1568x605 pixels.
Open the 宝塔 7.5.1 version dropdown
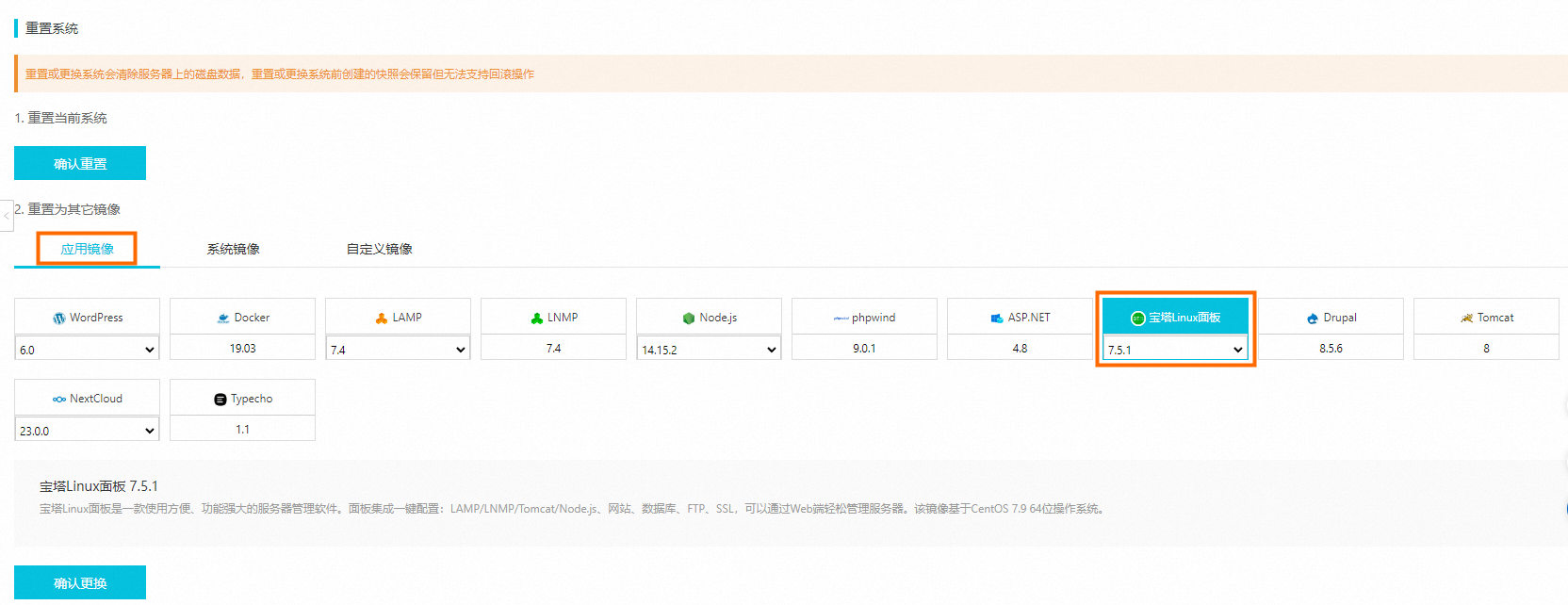1175,350
